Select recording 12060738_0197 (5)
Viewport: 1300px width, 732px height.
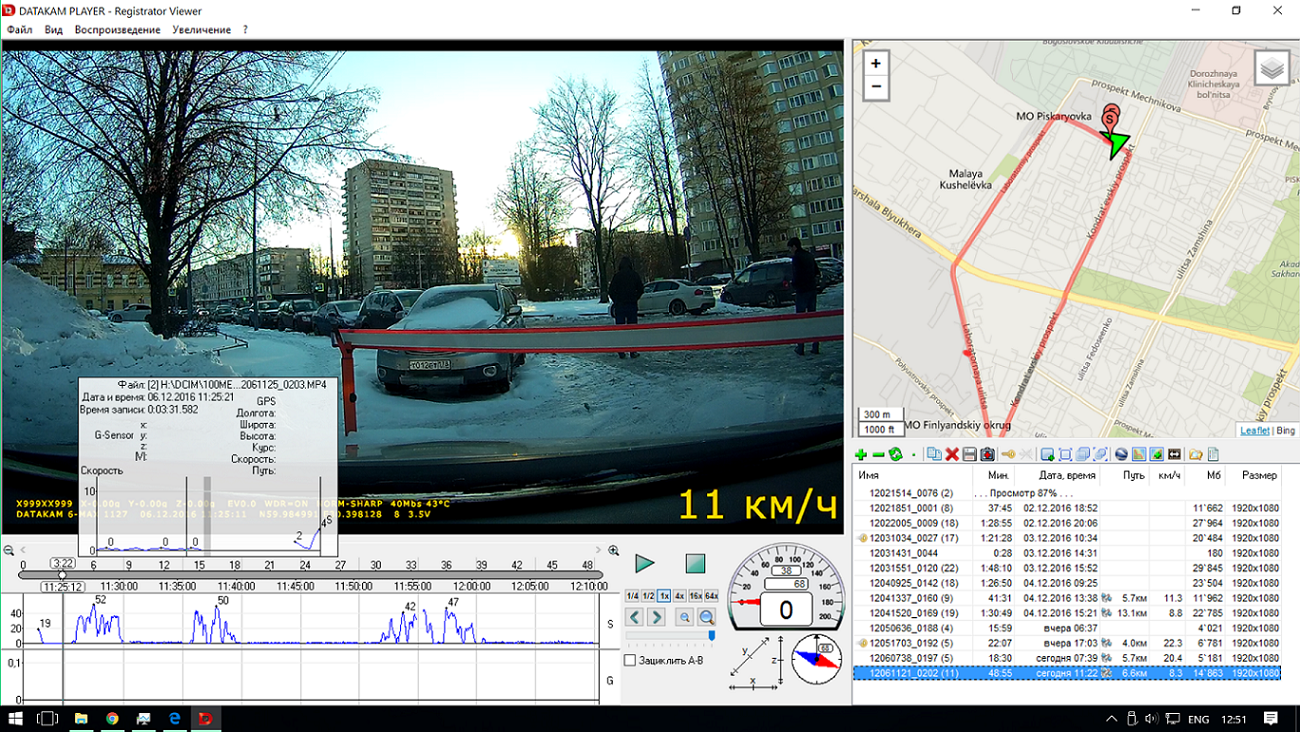click(1066, 658)
